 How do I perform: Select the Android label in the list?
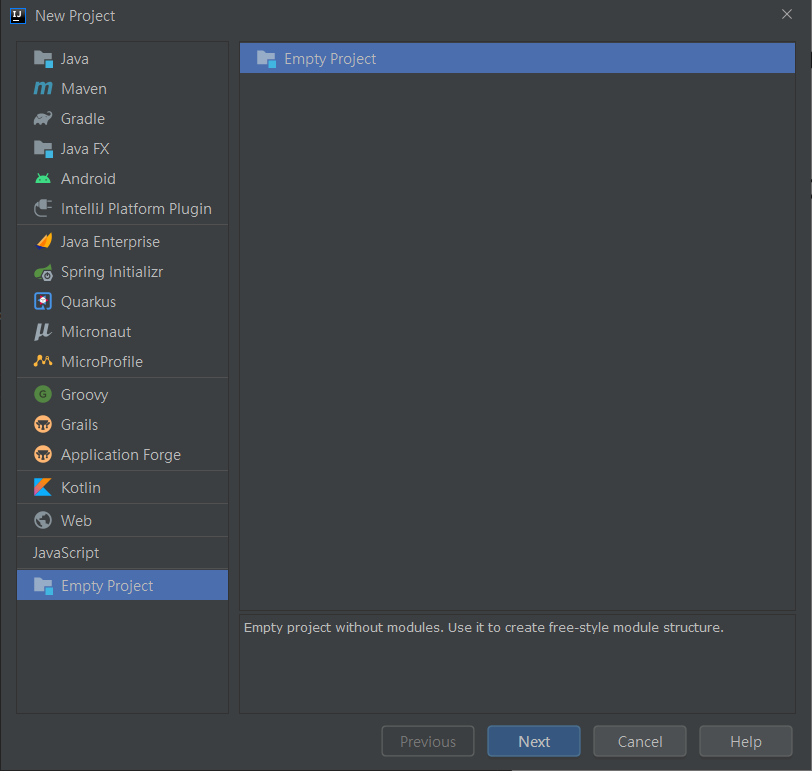89,179
